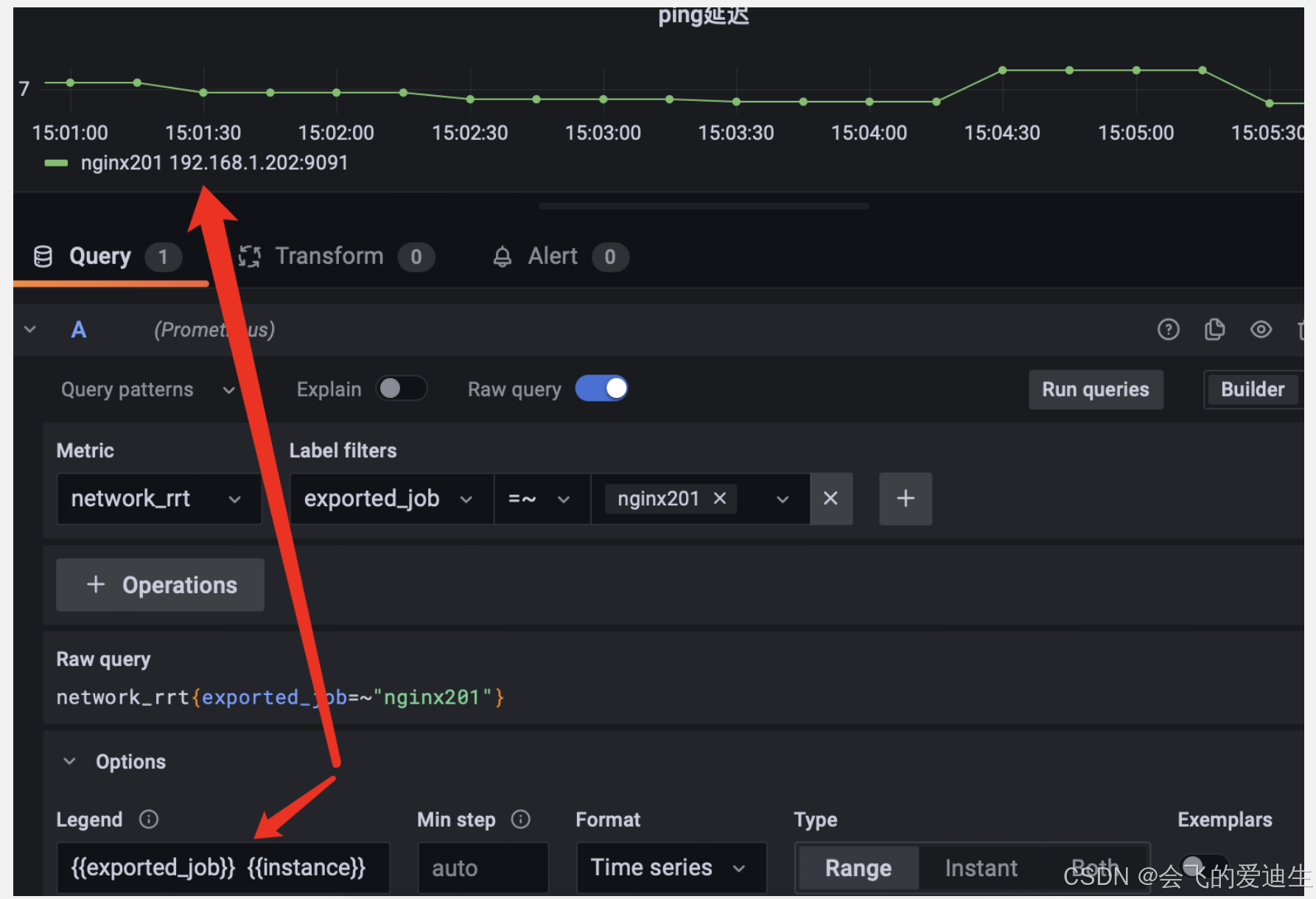
Task: Click the panel resize handle bar
Action: click(704, 206)
